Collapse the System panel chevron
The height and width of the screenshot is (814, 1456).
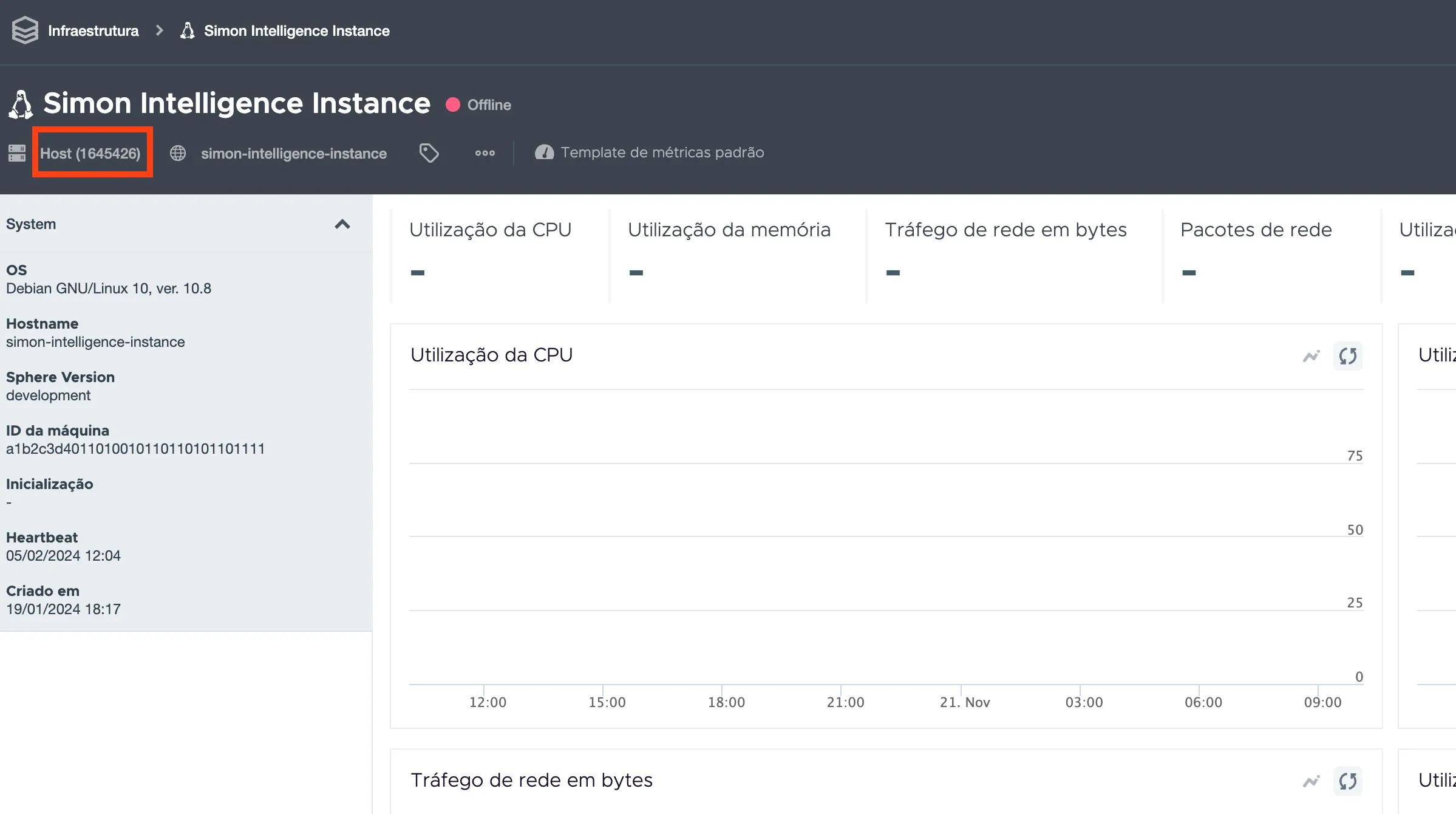[x=342, y=224]
